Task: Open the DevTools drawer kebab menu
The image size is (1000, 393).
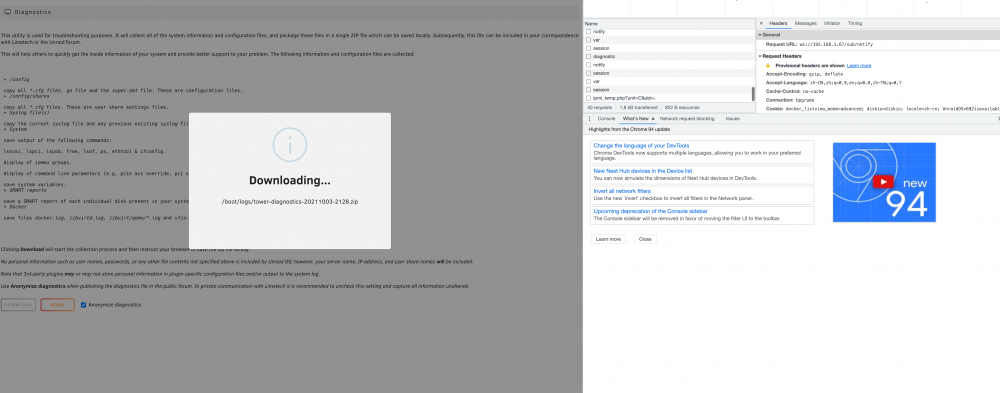Action: pyautogui.click(x=589, y=119)
